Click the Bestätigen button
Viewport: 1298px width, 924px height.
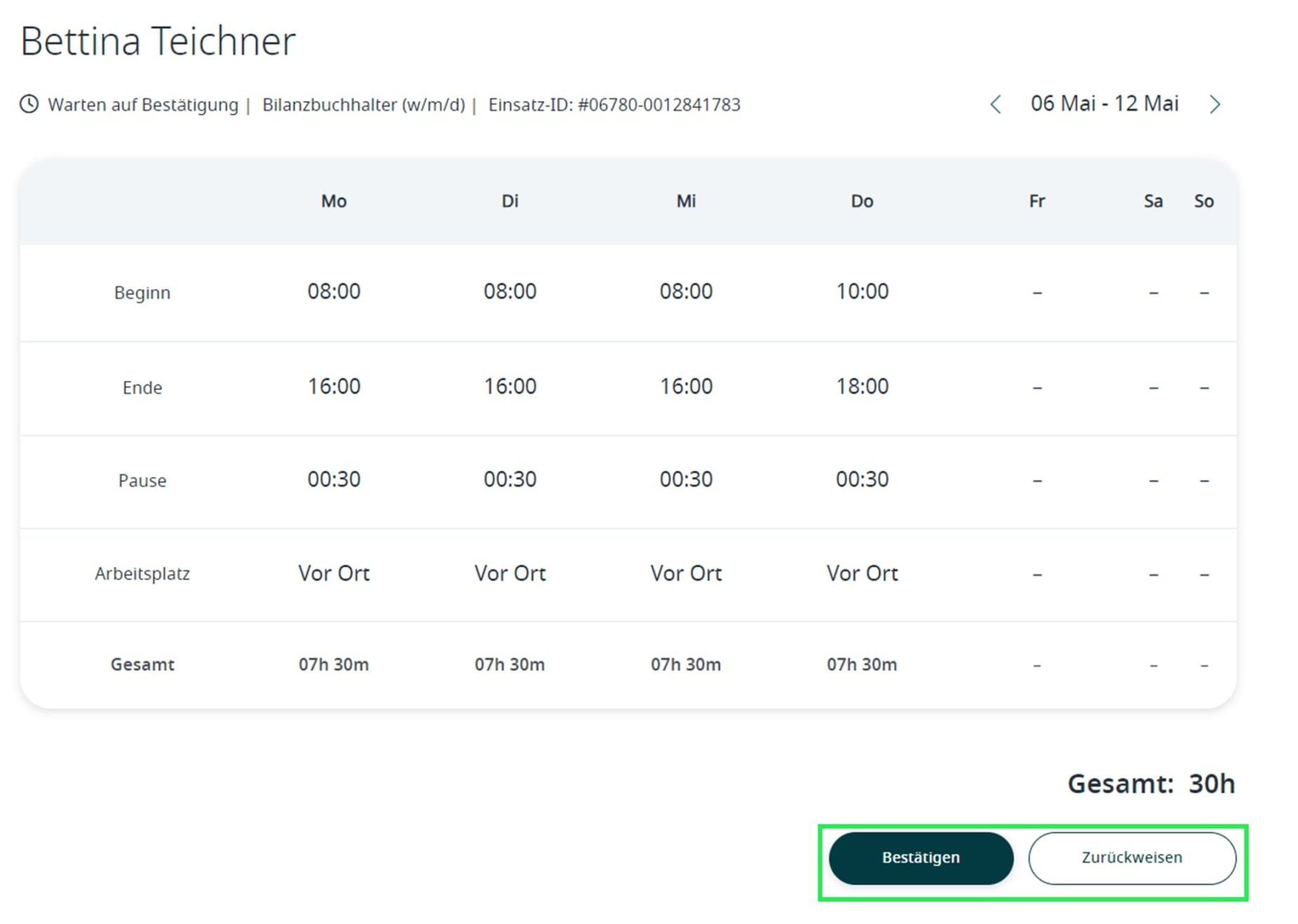pyautogui.click(x=921, y=857)
